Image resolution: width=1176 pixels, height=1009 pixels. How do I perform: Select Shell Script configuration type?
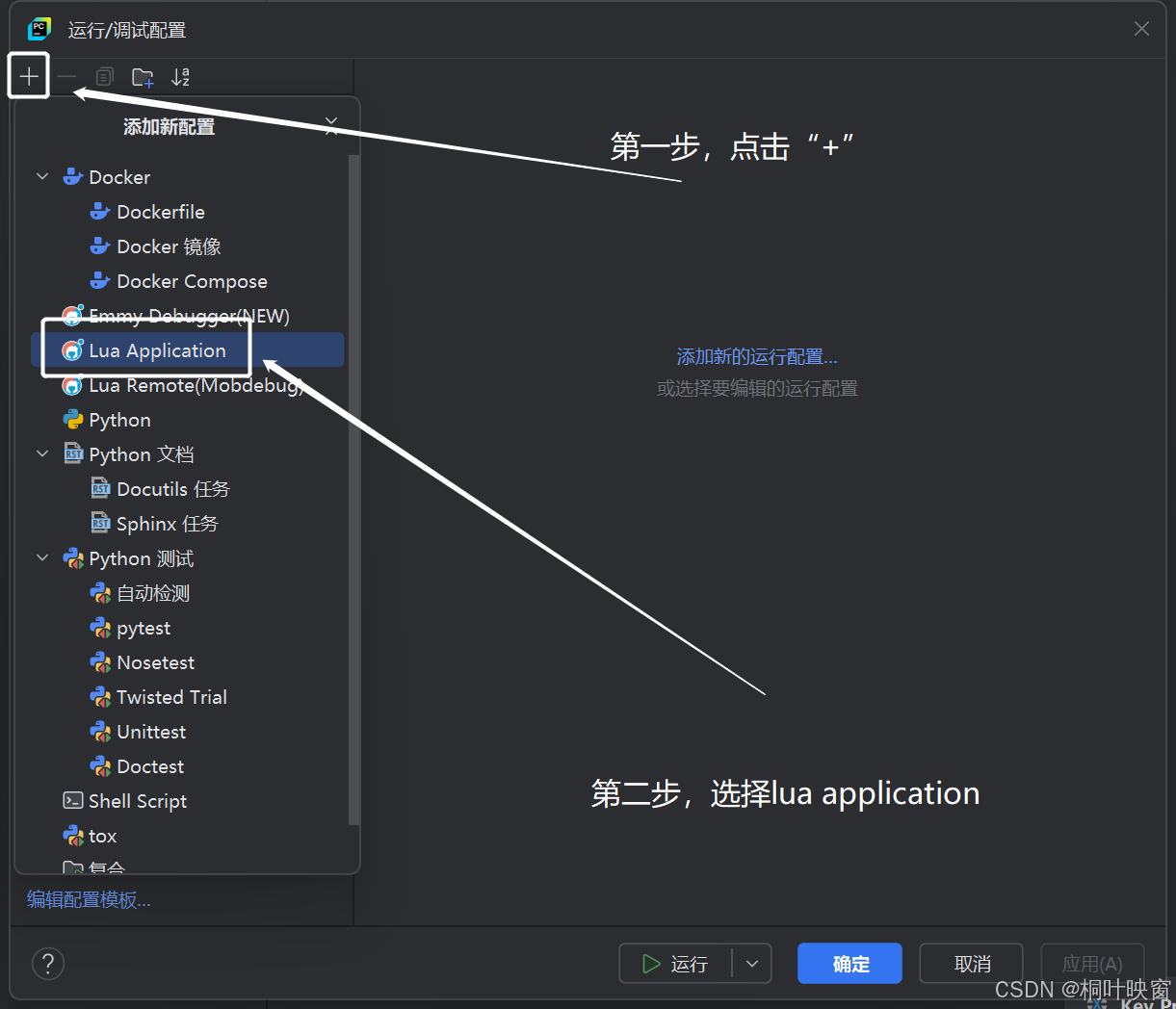[188, 801]
